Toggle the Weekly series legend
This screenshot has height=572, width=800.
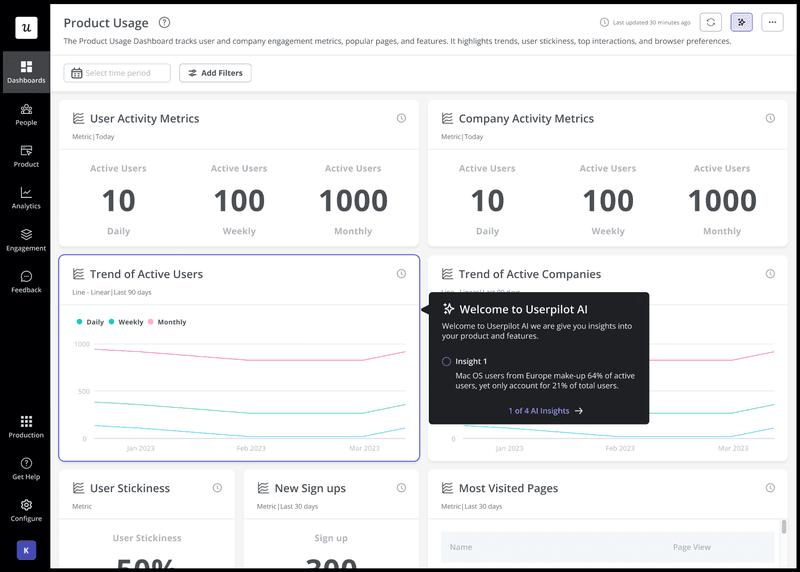pyautogui.click(x=126, y=322)
